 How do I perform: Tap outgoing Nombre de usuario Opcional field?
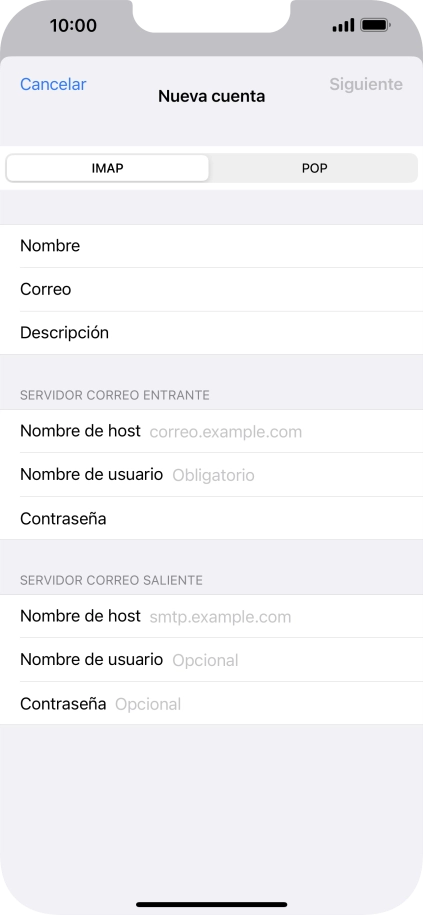[x=211, y=660]
